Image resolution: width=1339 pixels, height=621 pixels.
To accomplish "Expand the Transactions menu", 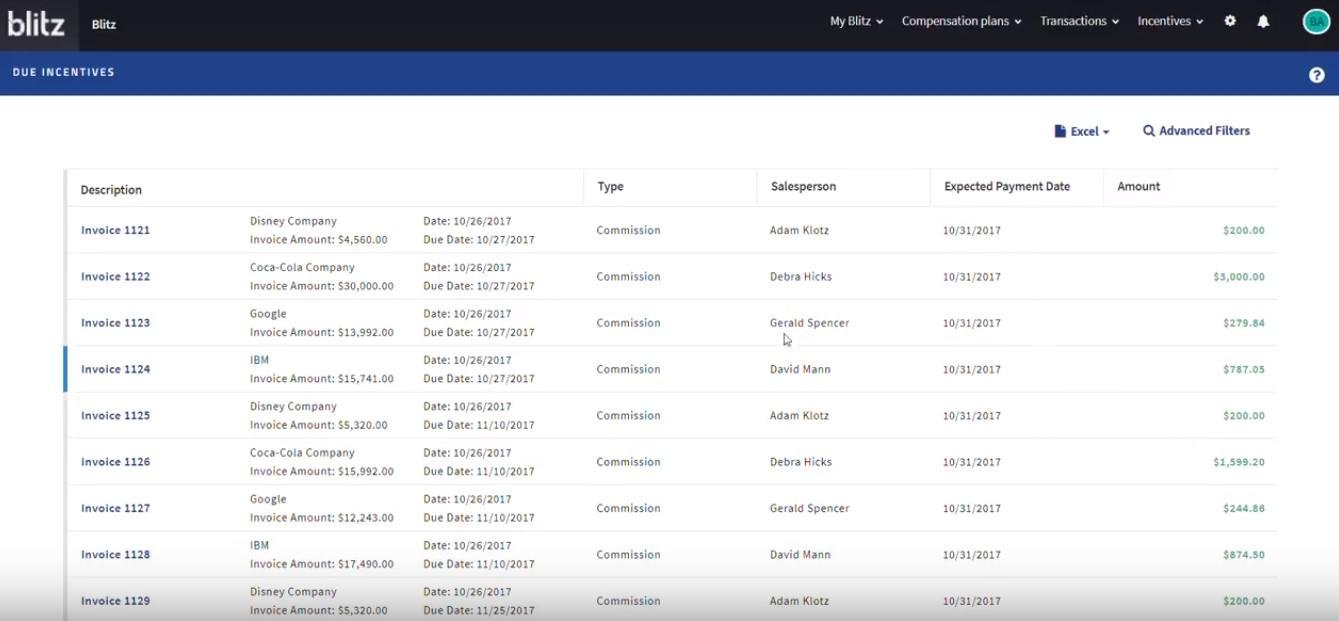I will (1079, 21).
